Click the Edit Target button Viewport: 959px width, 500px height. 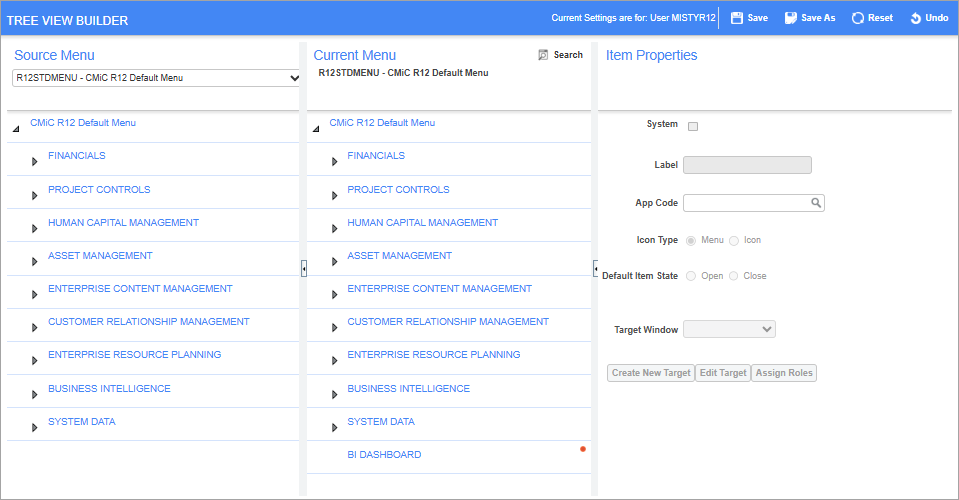point(723,373)
